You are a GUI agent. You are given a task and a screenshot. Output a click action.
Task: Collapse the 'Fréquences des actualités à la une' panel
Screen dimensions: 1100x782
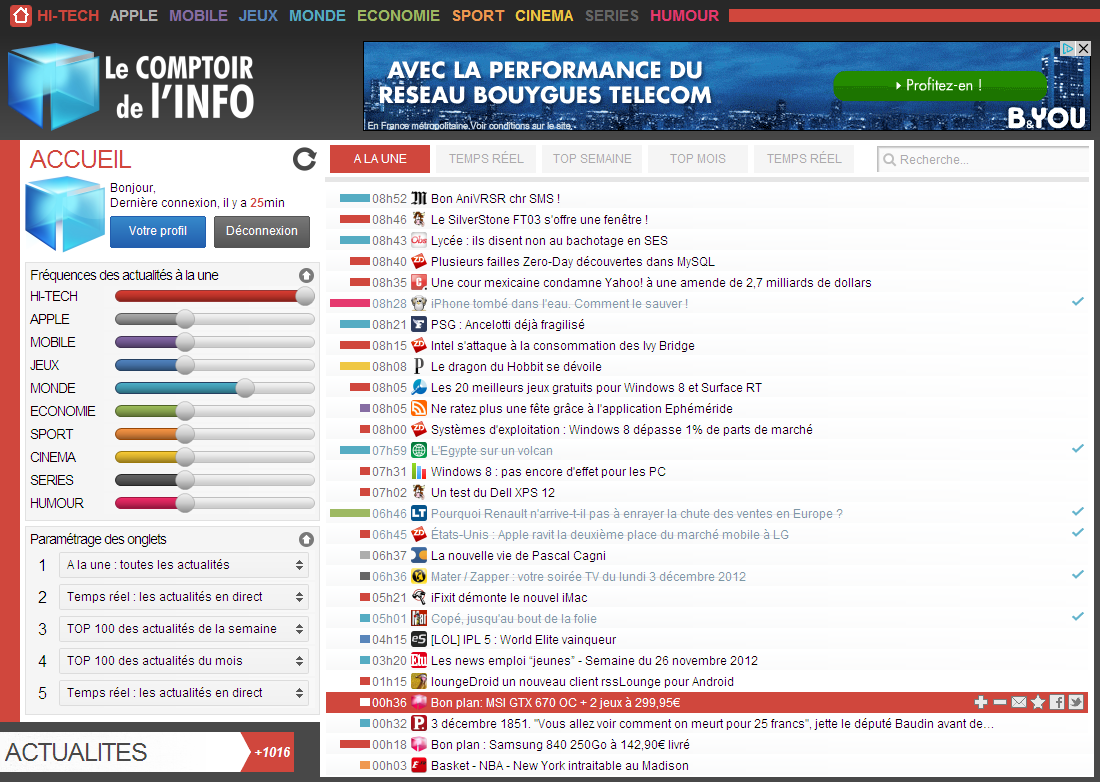(306, 275)
